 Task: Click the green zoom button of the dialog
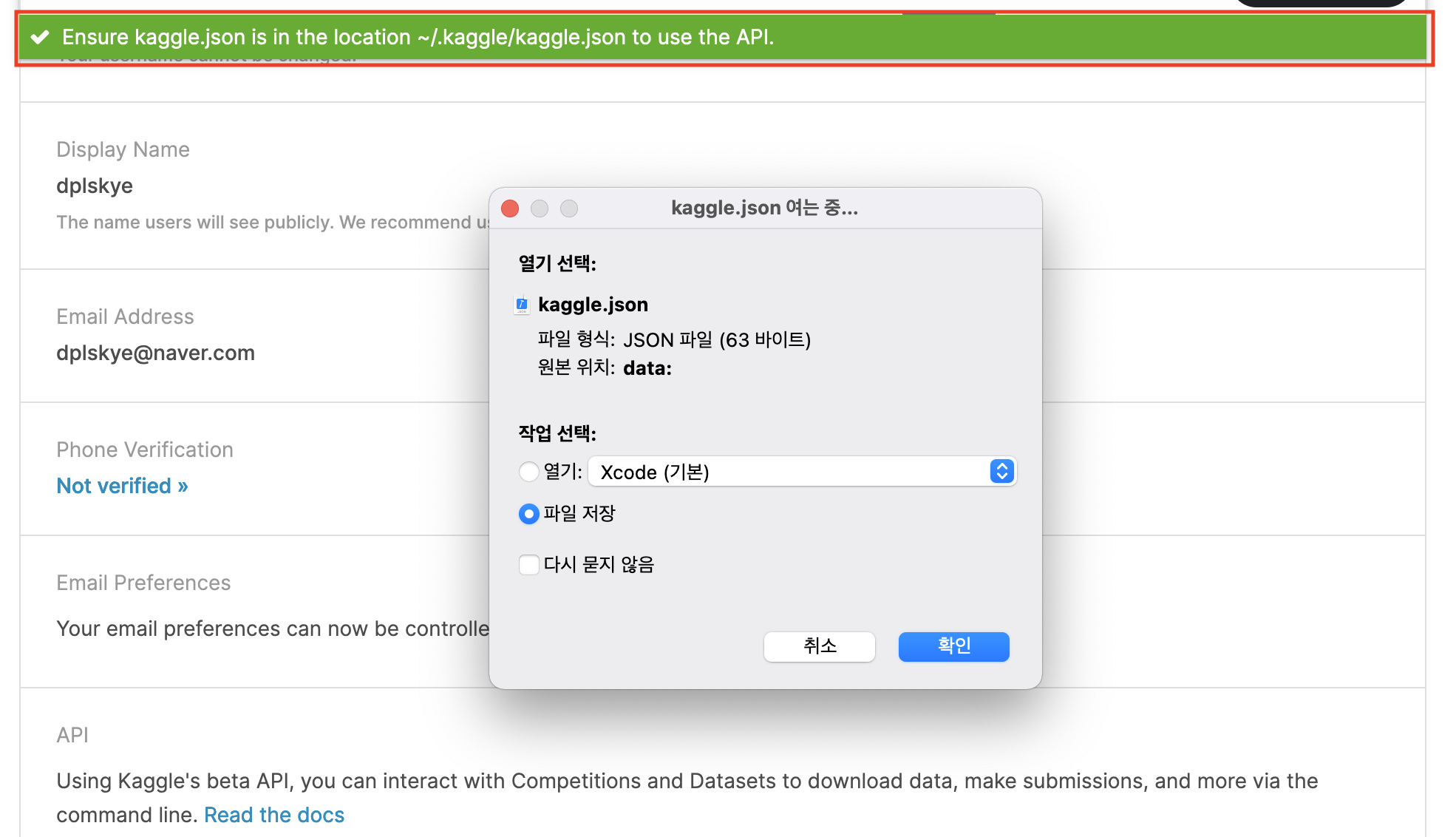pos(569,209)
